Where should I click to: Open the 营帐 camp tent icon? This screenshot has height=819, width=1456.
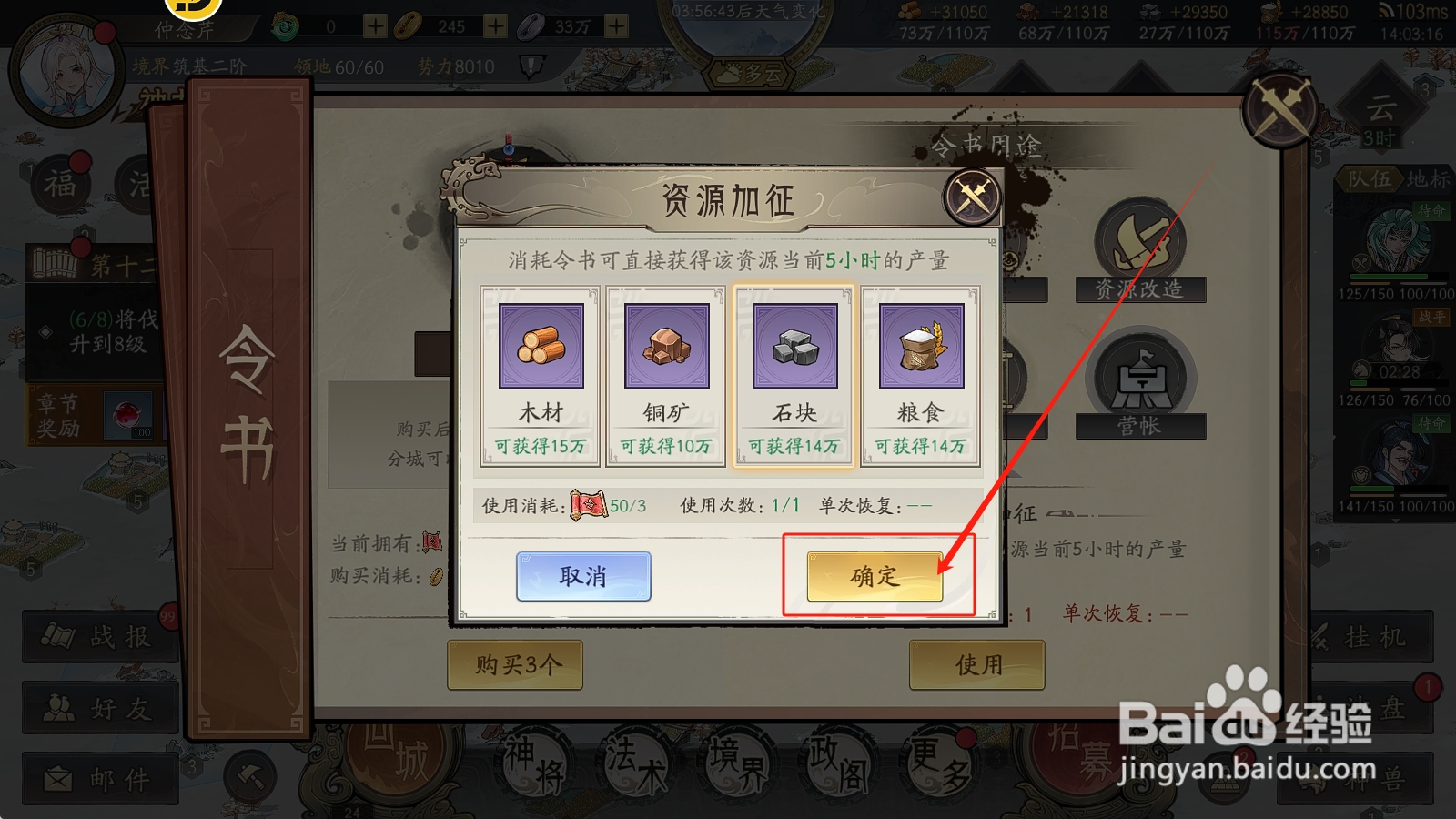click(1140, 385)
